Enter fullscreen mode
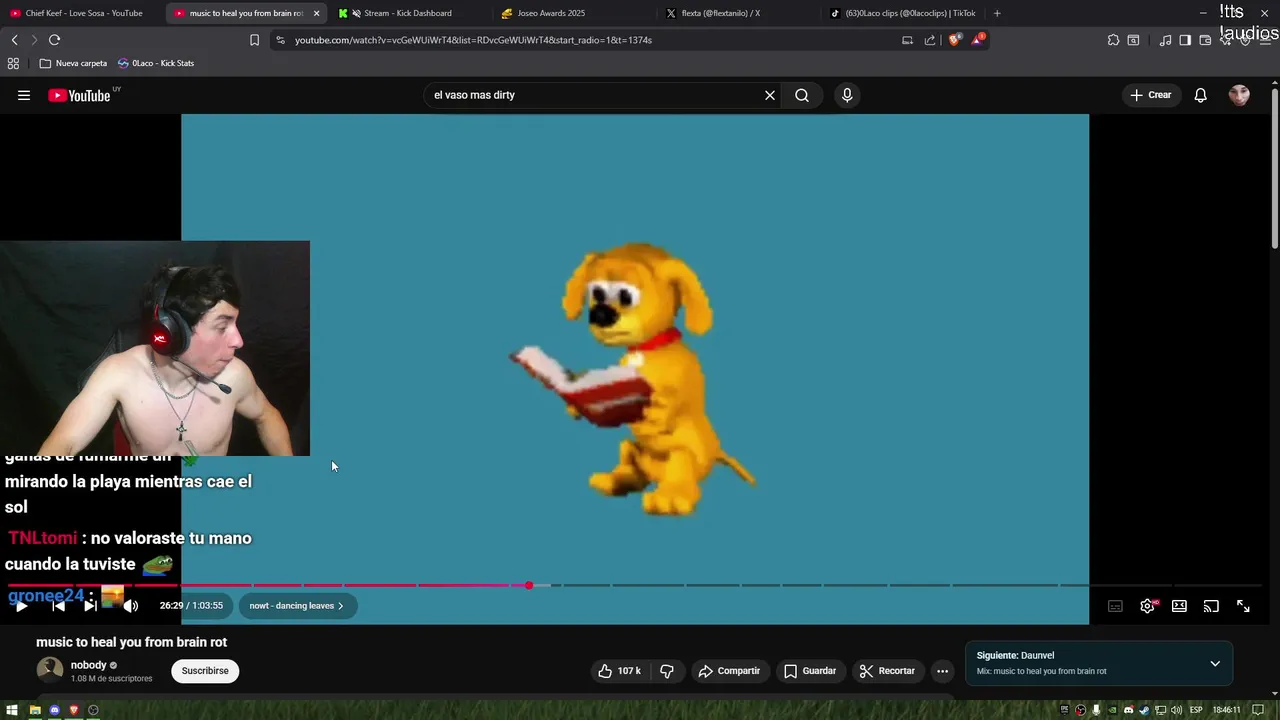Image resolution: width=1280 pixels, height=720 pixels. pos(1243,606)
